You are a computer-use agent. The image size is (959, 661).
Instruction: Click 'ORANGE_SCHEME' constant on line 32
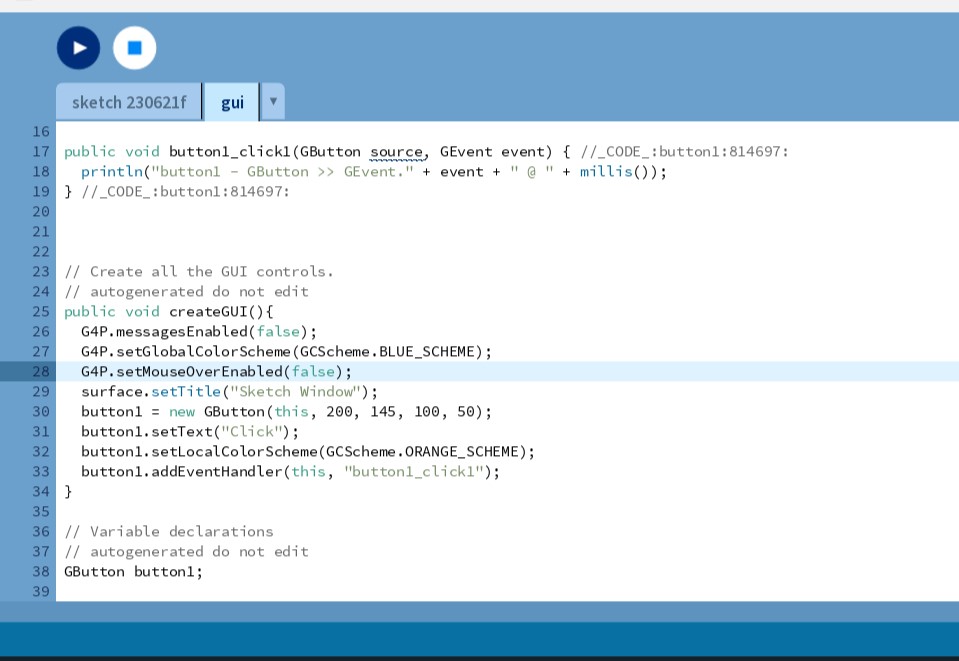pos(461,452)
